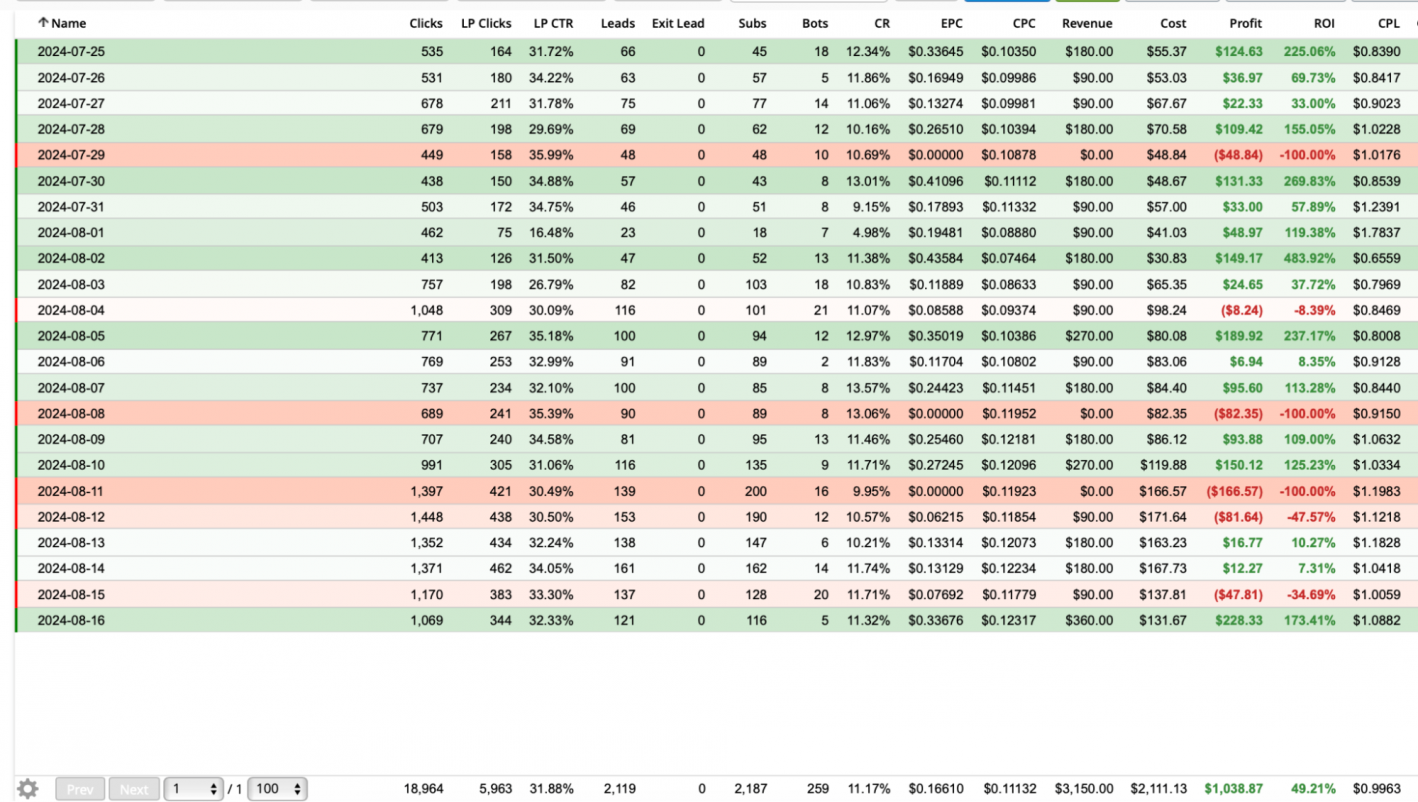The width and height of the screenshot is (1418, 802).
Task: Go to previous page with Prev button
Action: tap(80, 789)
